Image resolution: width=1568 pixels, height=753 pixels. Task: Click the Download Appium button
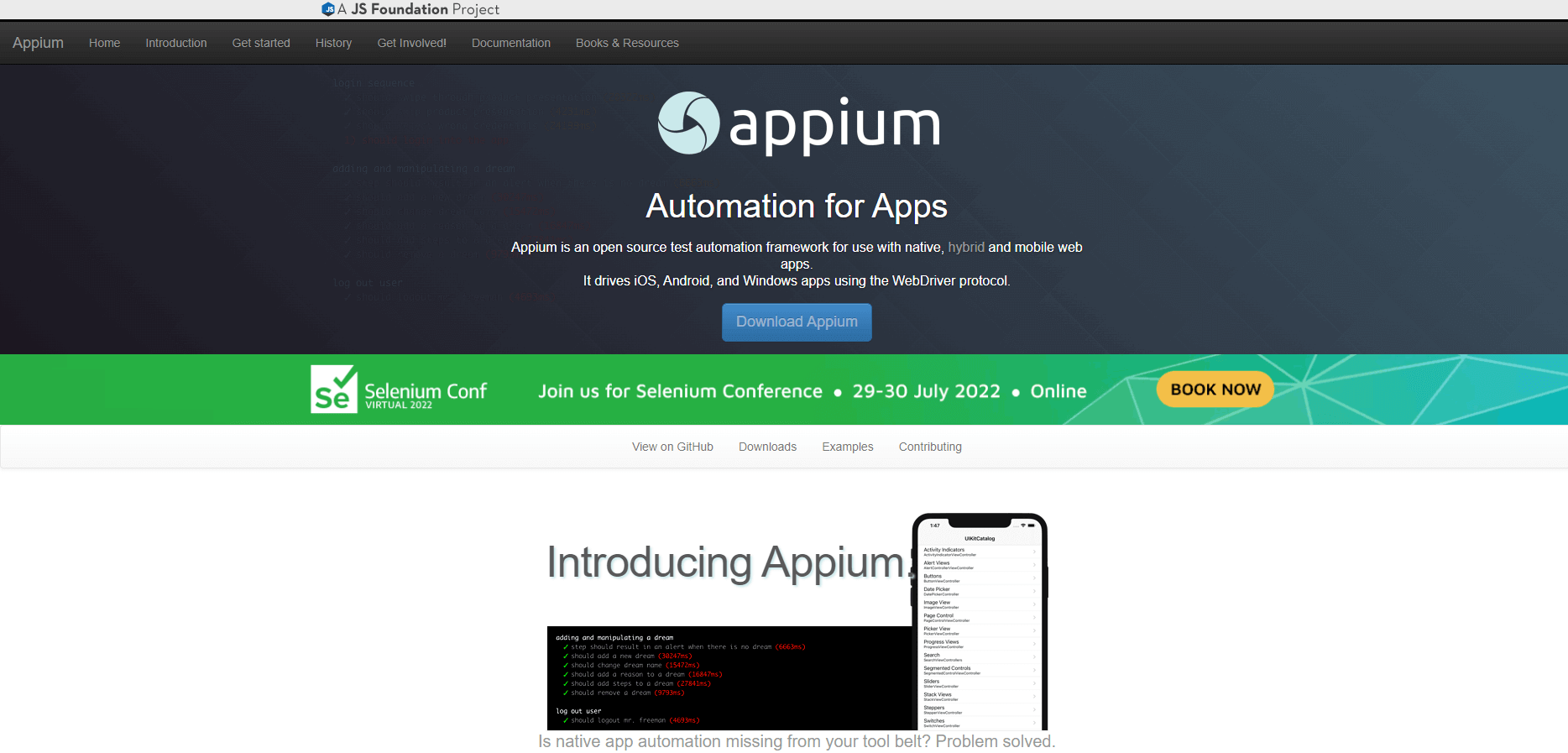click(x=797, y=322)
